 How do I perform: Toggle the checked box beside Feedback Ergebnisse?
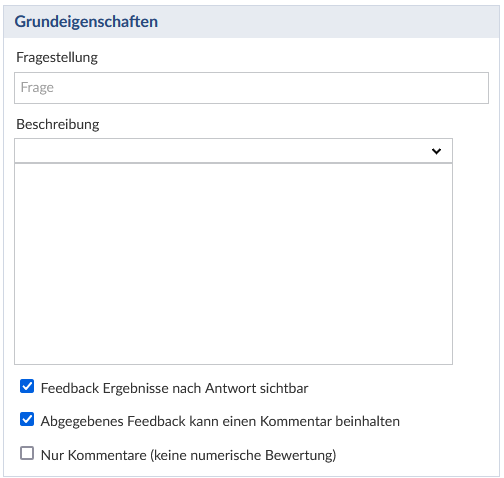point(27,386)
